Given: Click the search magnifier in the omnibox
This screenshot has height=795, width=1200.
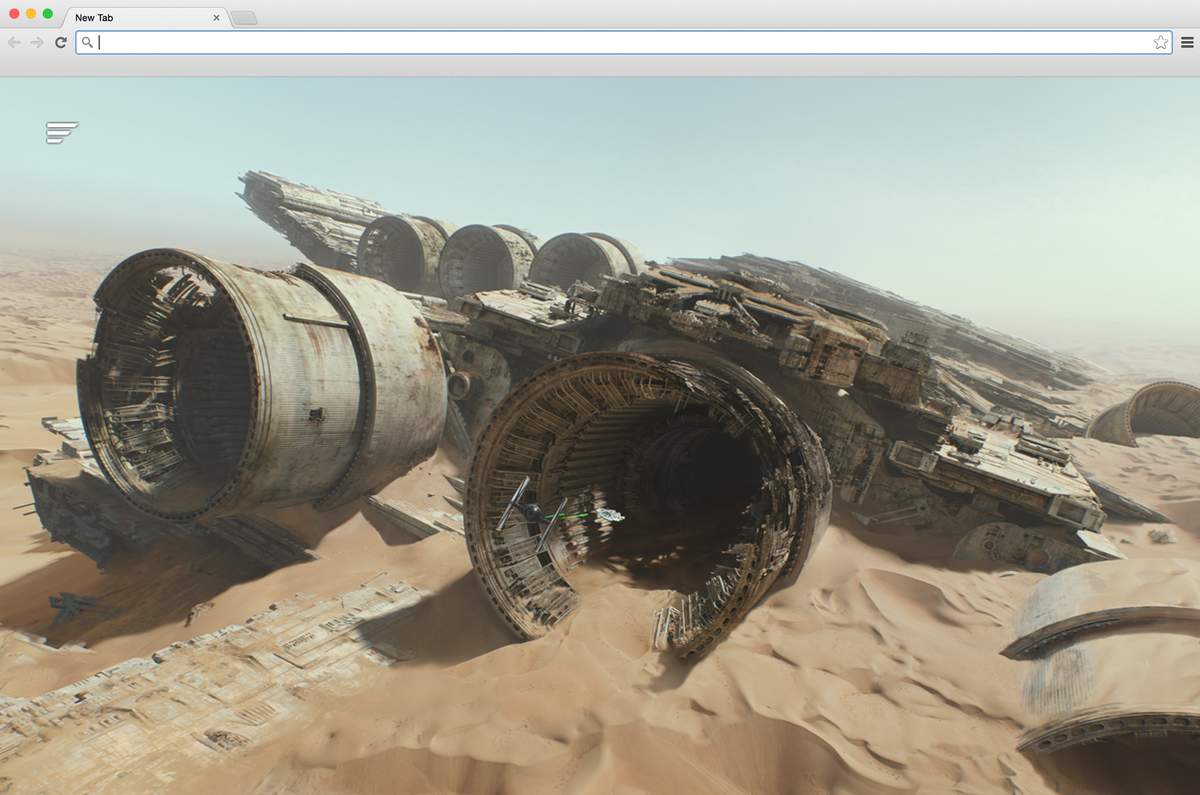Looking at the screenshot, I should coord(88,42).
